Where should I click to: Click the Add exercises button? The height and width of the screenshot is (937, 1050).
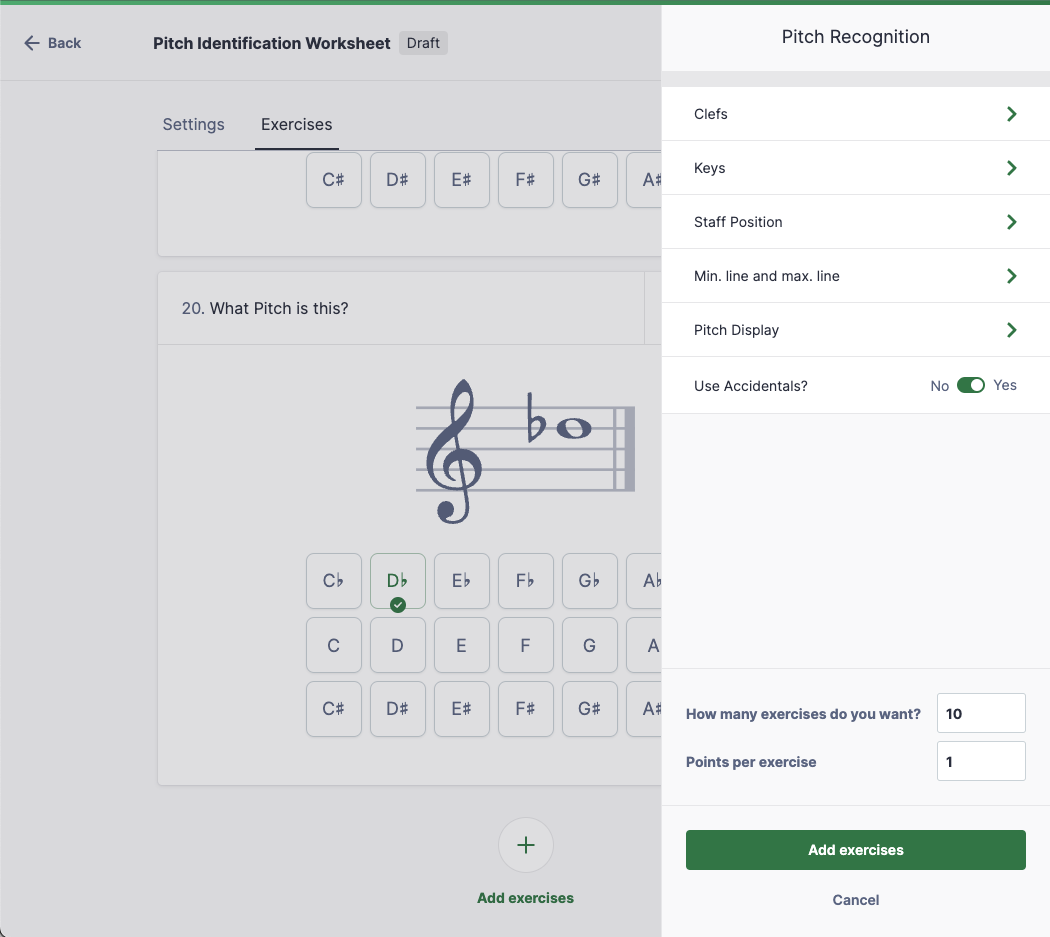click(855, 849)
